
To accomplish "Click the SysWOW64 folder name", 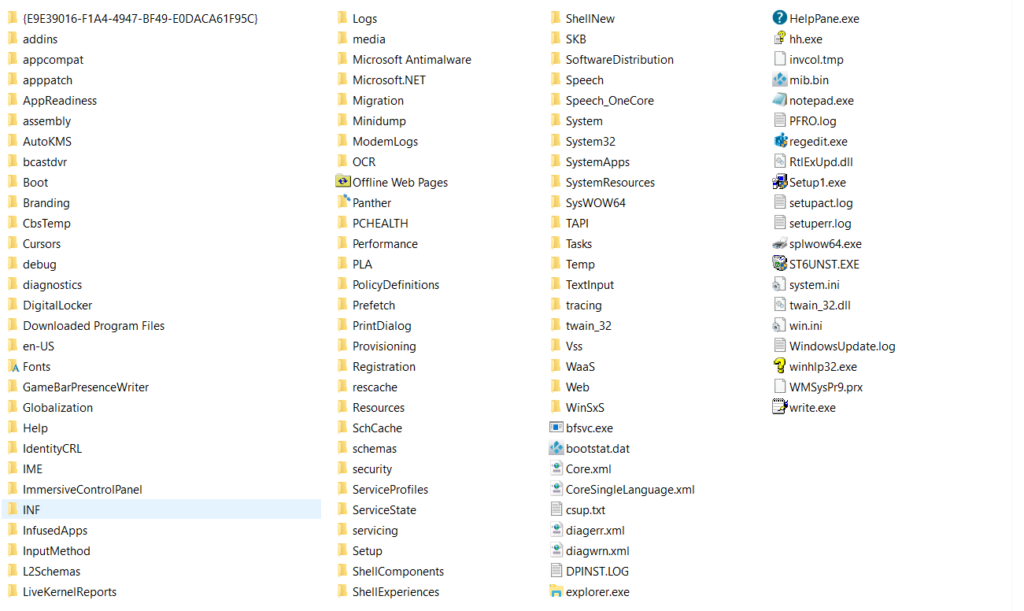I will point(596,202).
